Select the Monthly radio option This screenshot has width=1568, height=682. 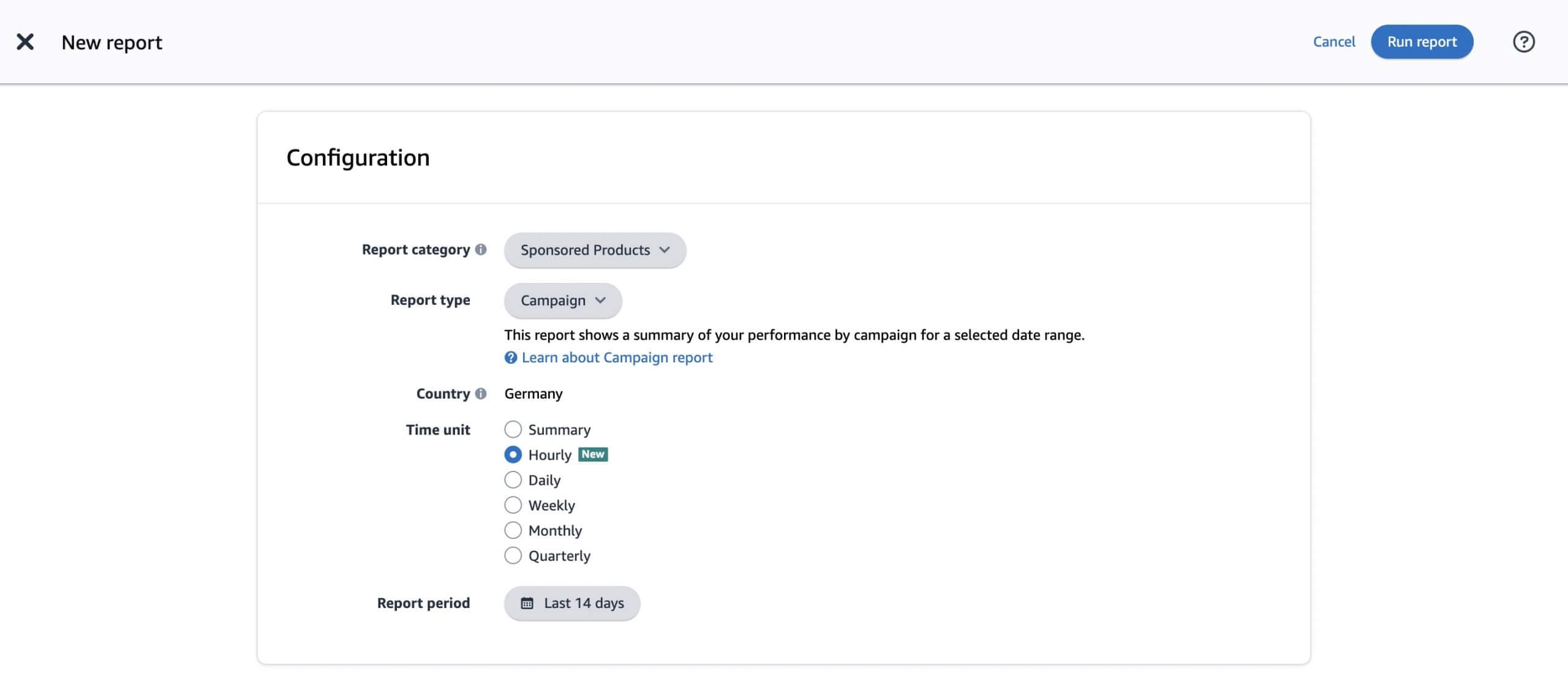513,530
